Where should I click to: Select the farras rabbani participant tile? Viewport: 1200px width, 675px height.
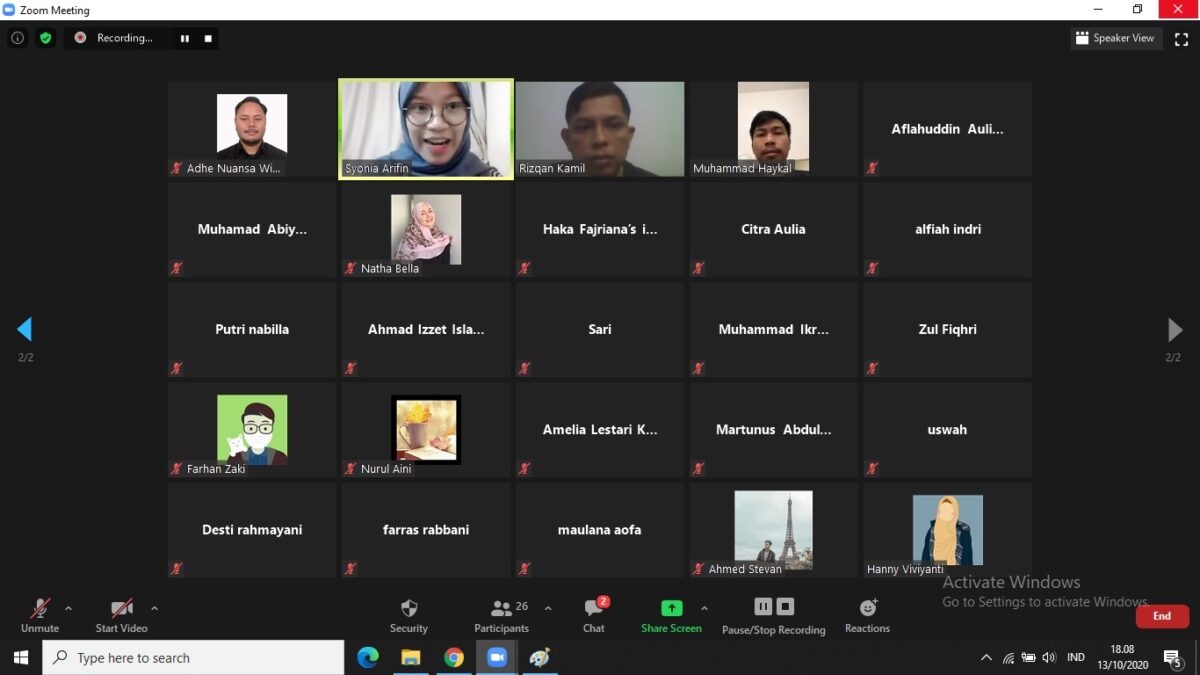pos(426,530)
